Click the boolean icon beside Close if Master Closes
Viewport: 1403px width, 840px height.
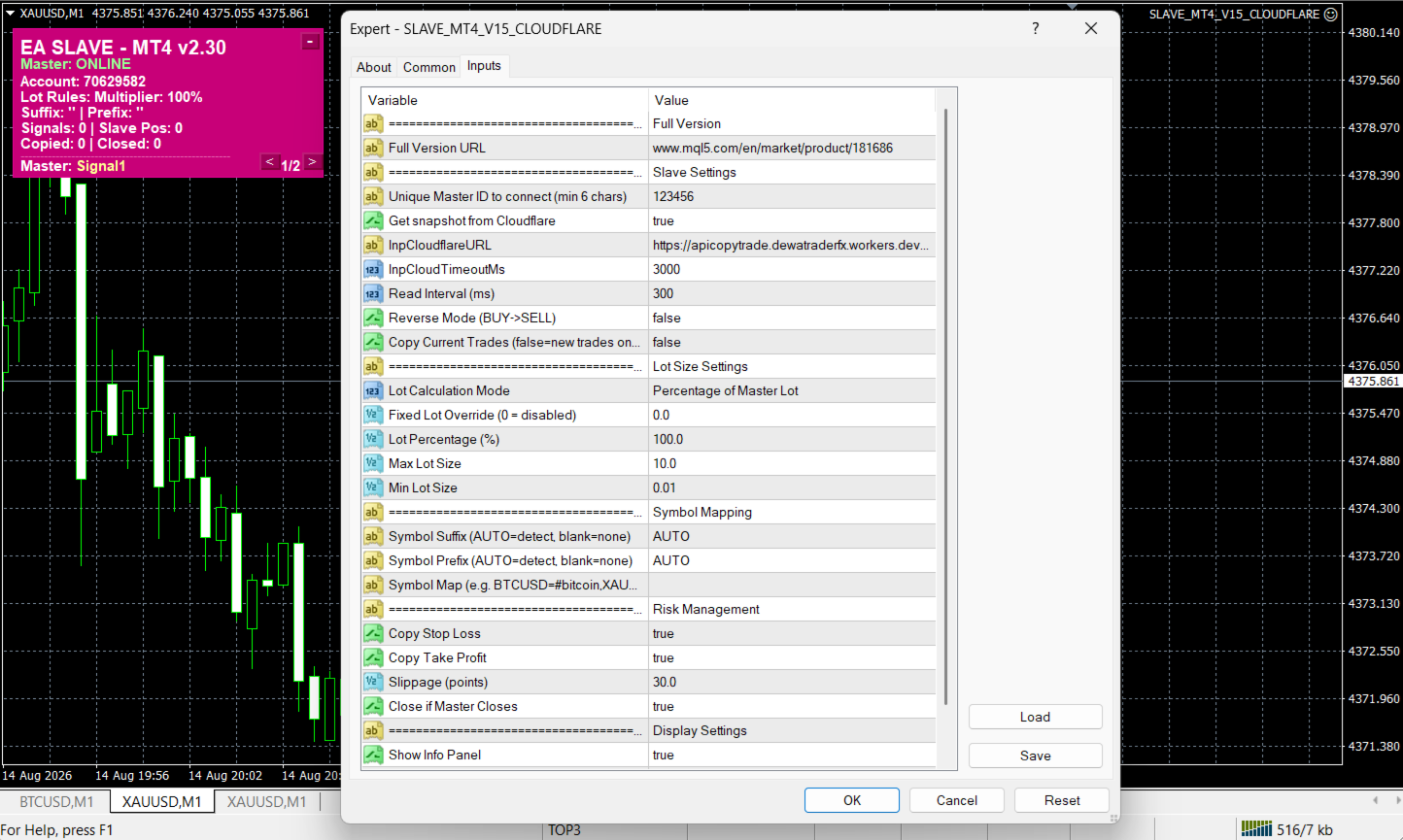click(373, 706)
